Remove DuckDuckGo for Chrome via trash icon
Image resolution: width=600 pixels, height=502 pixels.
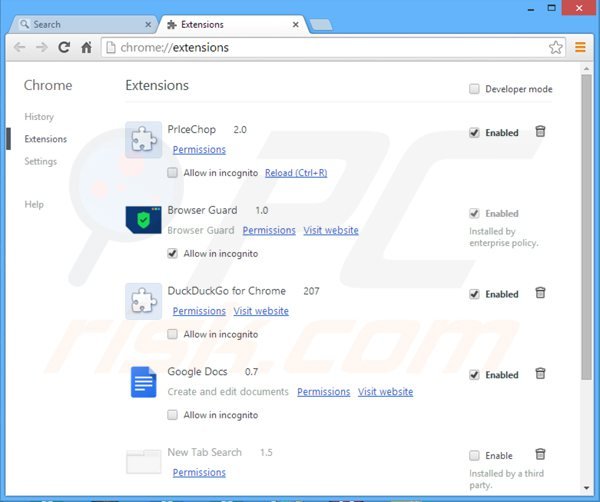[540, 293]
